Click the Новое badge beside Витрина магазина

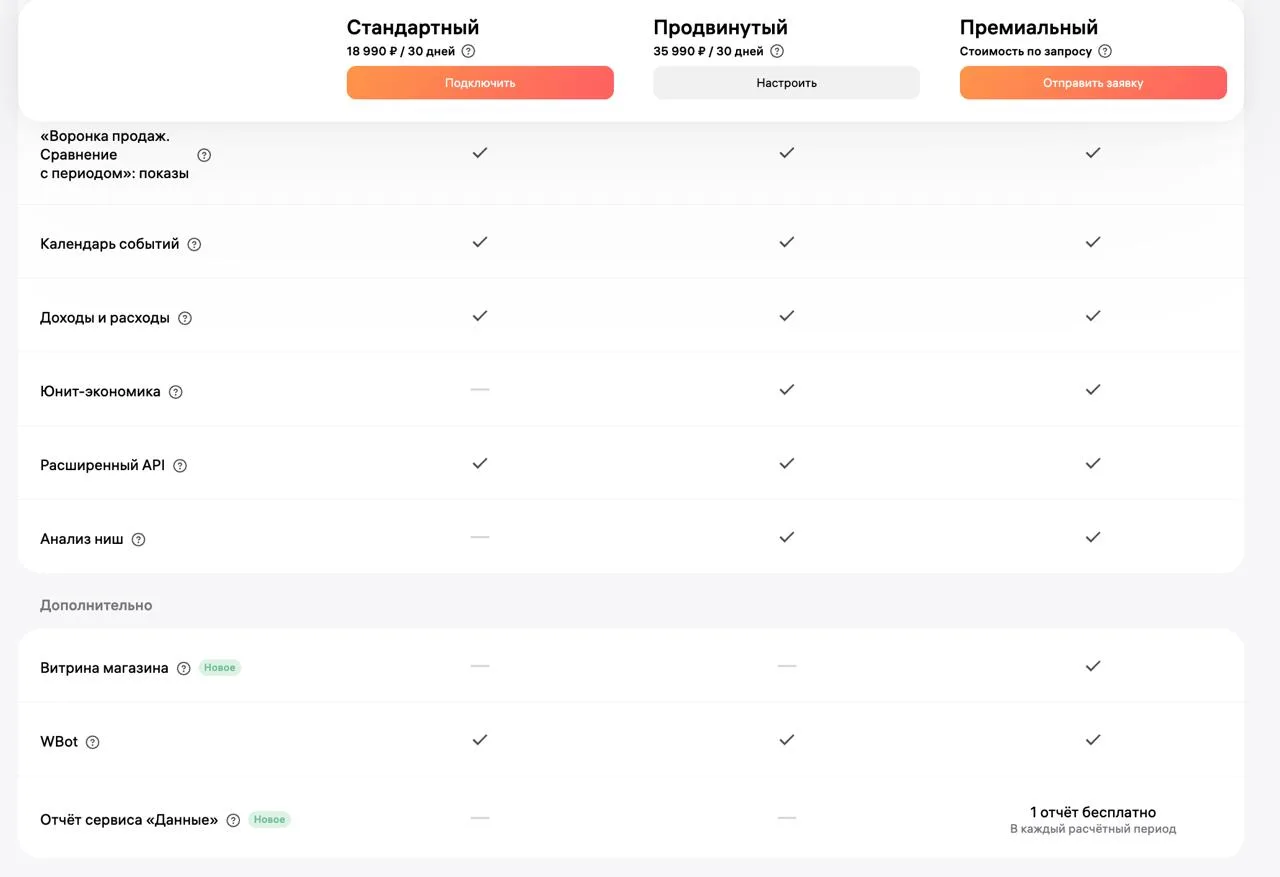pos(220,668)
